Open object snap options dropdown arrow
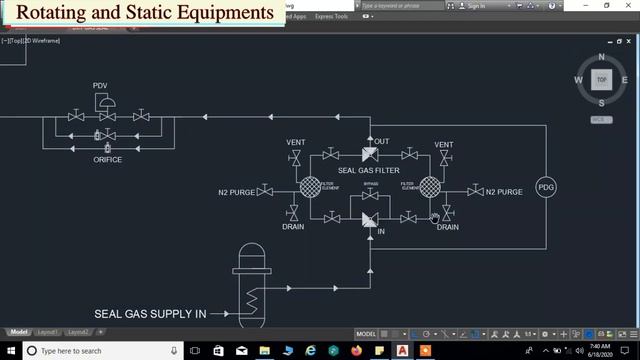The width and height of the screenshot is (640, 360). pos(484,334)
